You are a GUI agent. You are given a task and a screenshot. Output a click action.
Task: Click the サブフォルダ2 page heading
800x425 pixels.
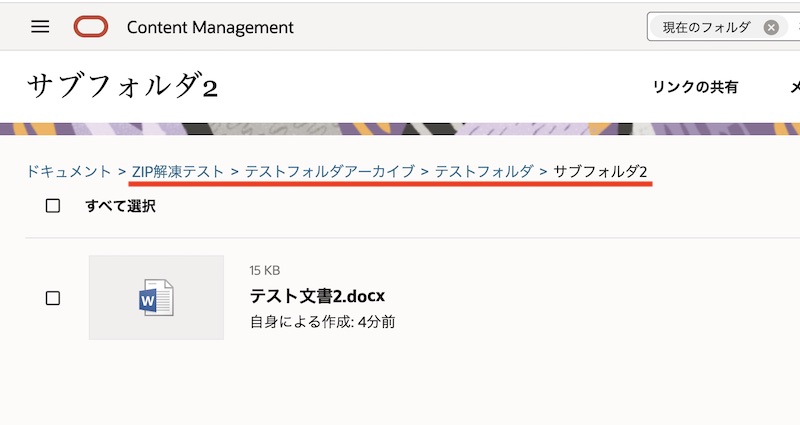pyautogui.click(x=122, y=86)
